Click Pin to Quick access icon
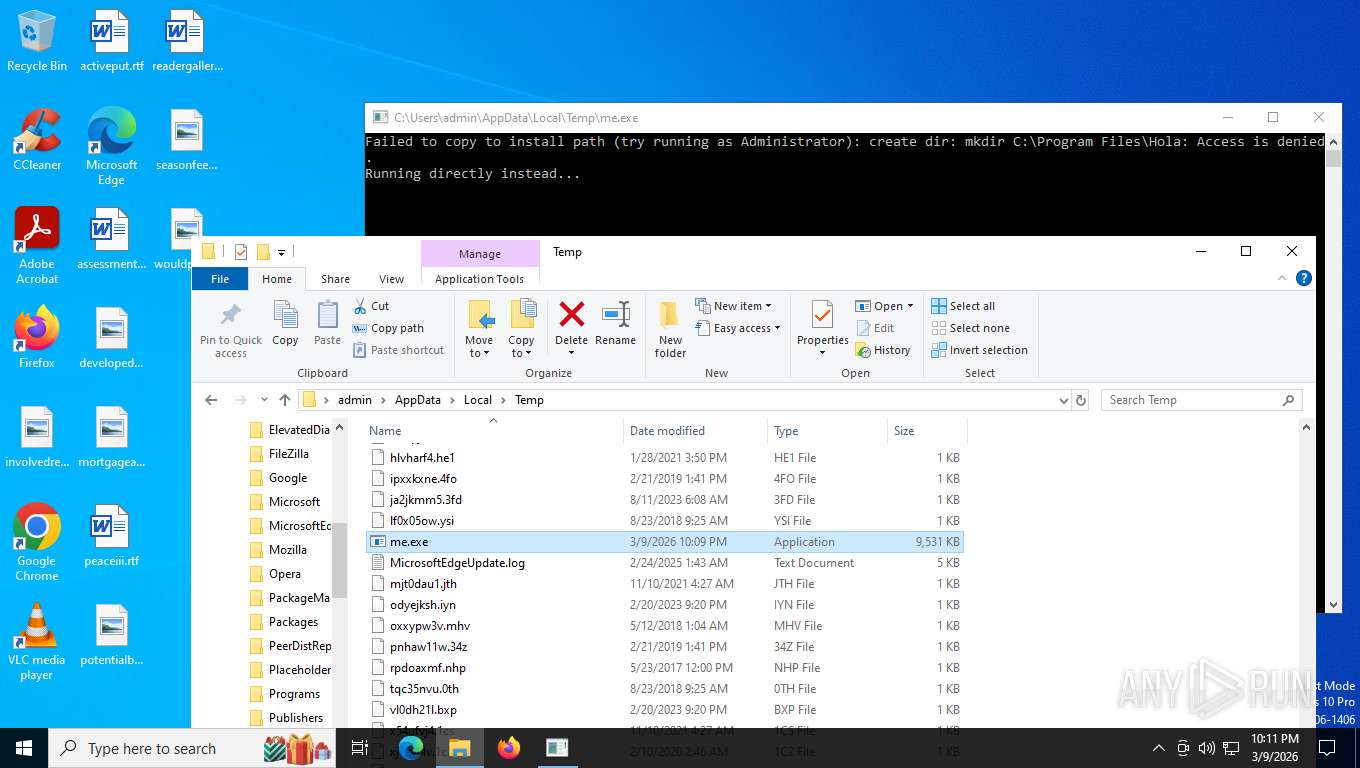 230,329
